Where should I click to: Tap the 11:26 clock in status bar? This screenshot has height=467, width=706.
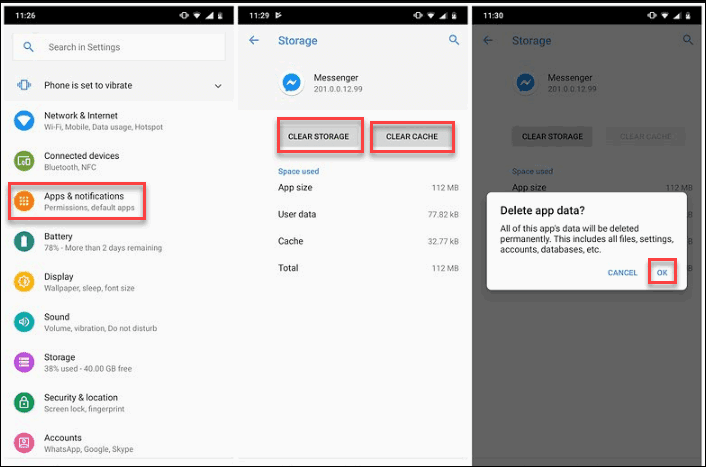25,15
